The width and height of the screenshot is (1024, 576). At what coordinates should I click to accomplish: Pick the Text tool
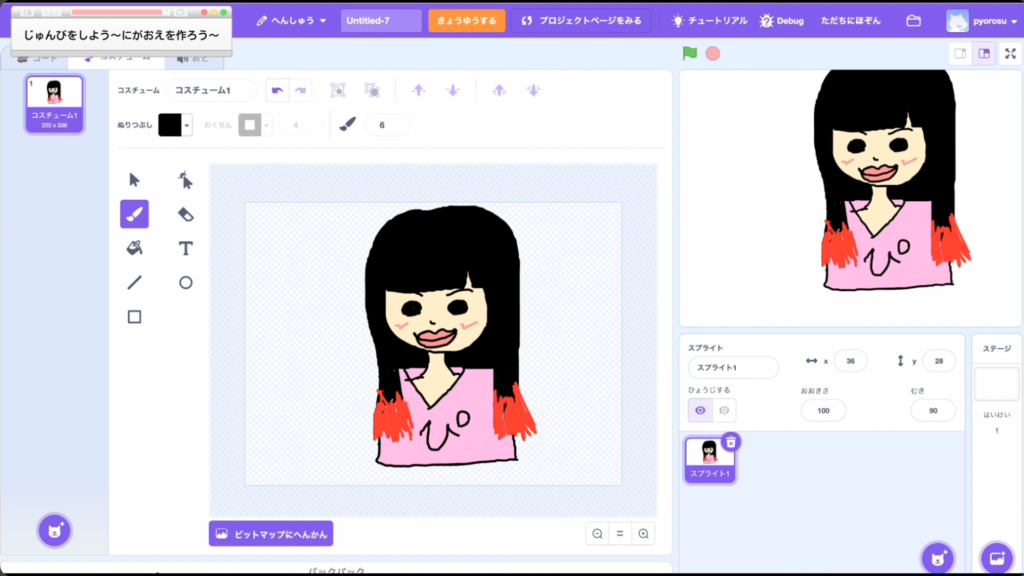(185, 248)
